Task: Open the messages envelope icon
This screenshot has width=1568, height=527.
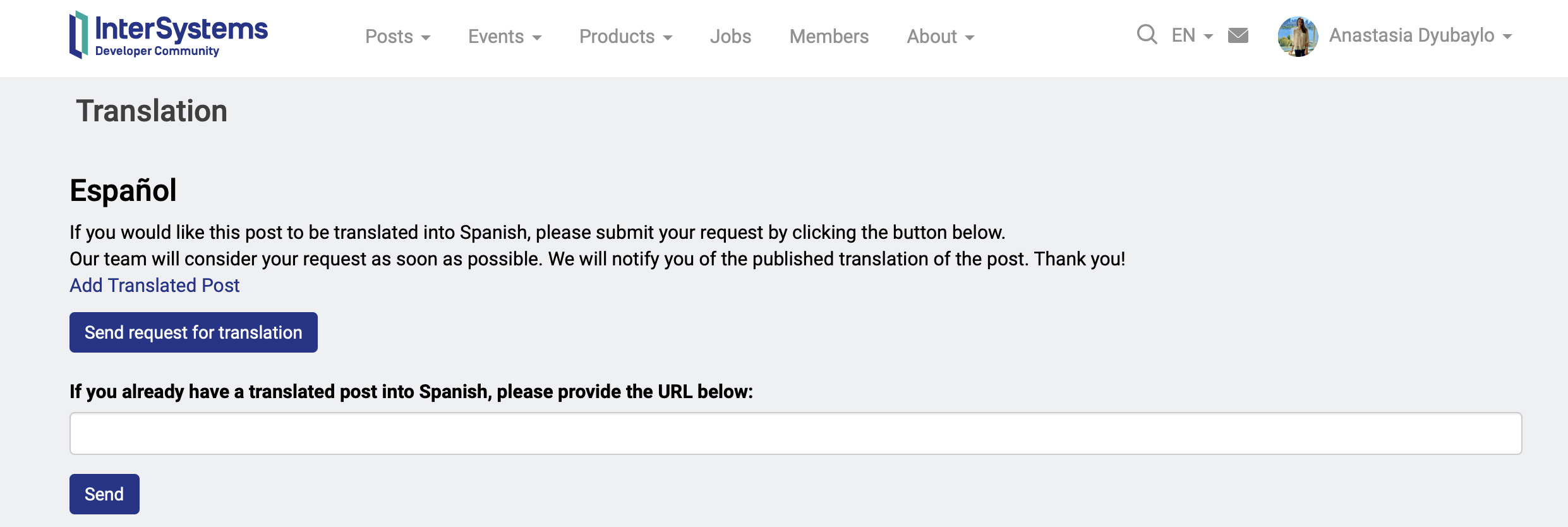Action: [x=1238, y=35]
